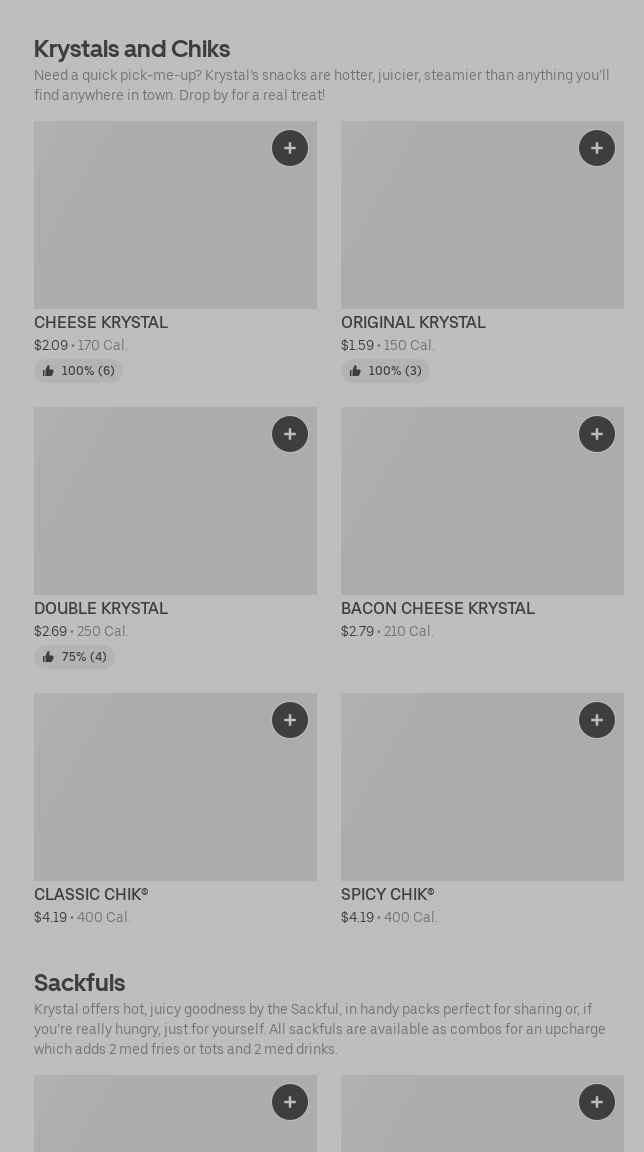This screenshot has width=644, height=1152.
Task: Add second Sackfuls item with plus icon
Action: (597, 1102)
